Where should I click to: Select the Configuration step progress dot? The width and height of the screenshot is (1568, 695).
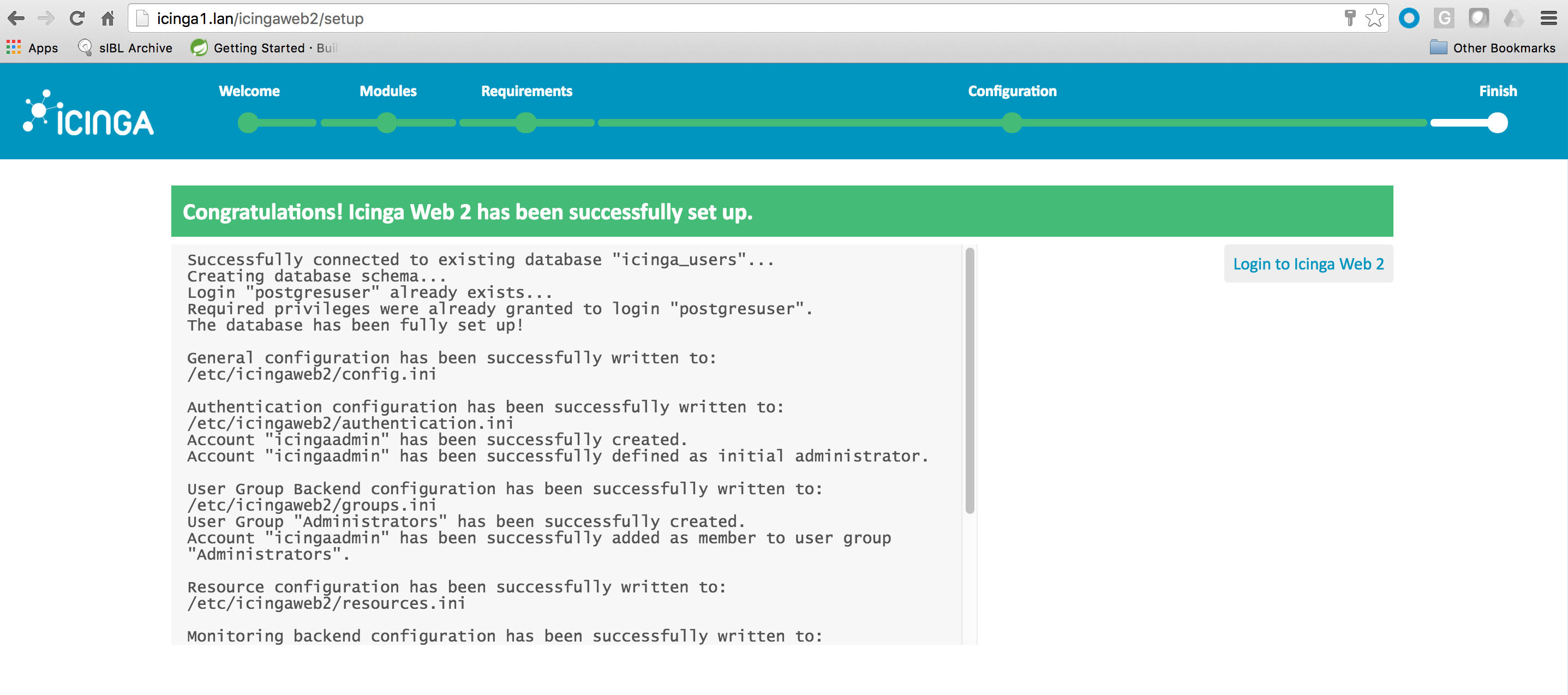(x=1012, y=123)
